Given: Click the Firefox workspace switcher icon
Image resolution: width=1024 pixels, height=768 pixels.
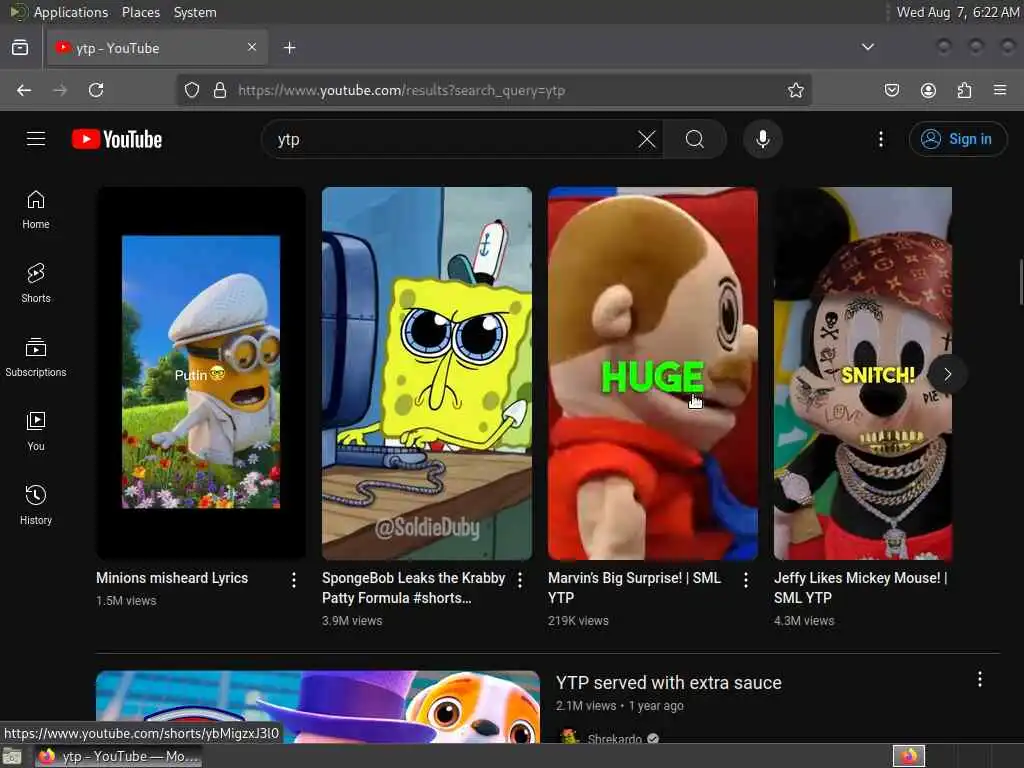Looking at the screenshot, I should [909, 756].
